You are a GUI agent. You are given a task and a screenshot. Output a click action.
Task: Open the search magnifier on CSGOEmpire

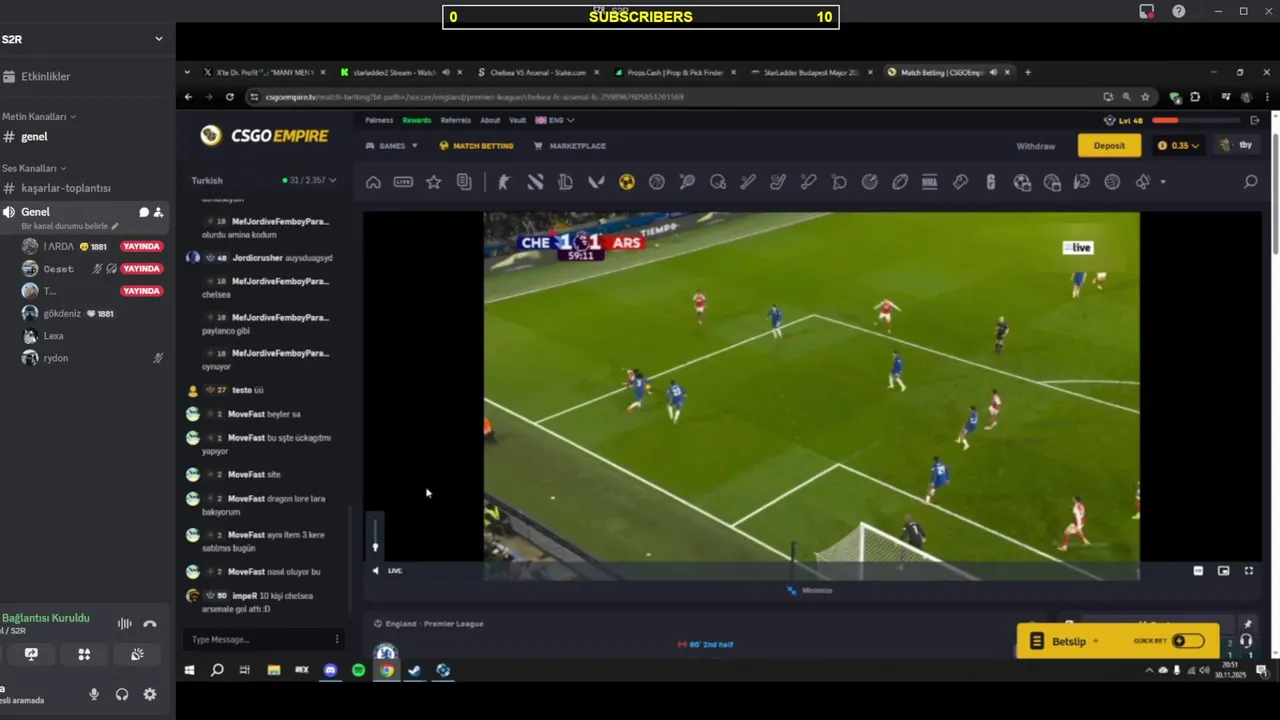click(1250, 182)
